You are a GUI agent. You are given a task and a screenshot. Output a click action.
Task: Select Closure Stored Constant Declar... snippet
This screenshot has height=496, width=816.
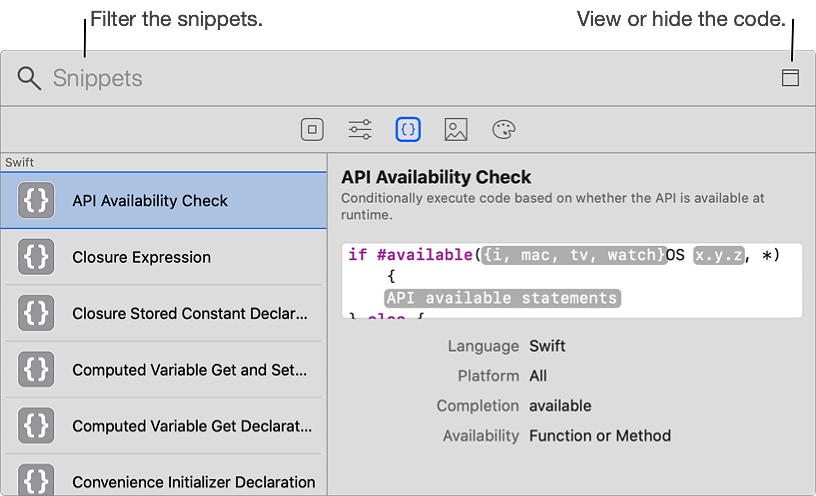(x=163, y=313)
